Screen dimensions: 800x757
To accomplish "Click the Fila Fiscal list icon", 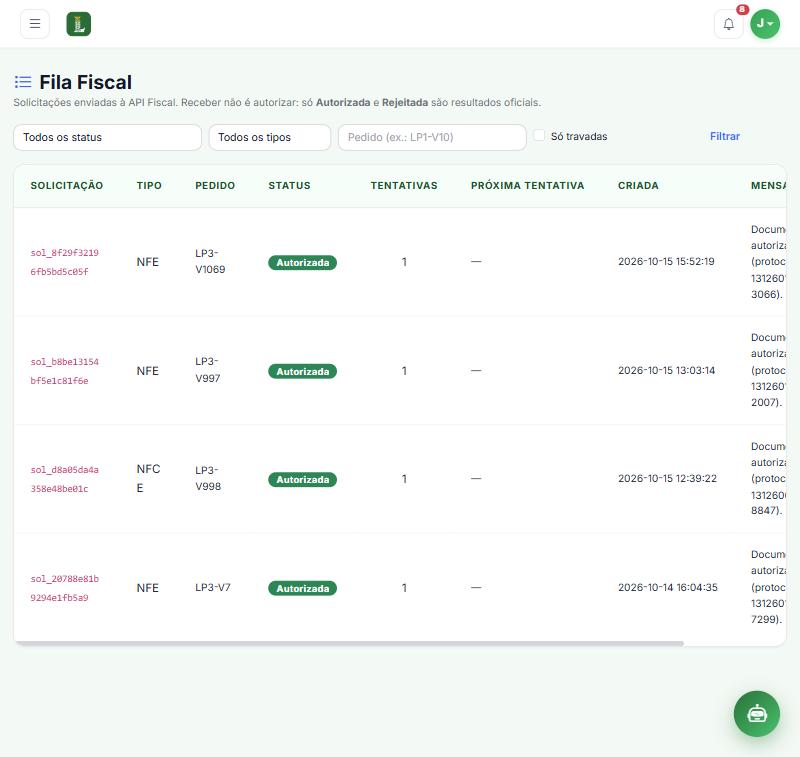I will [23, 82].
